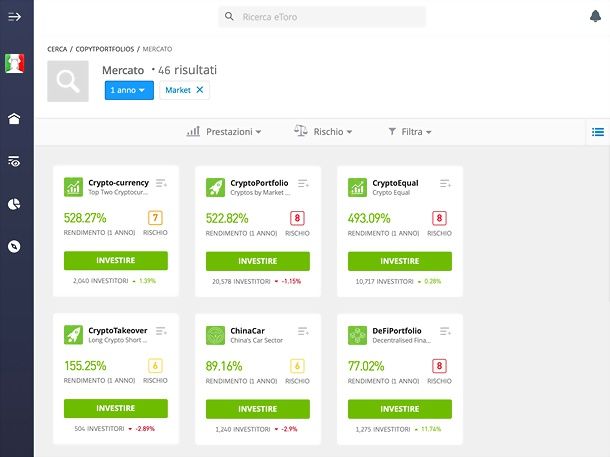Click the search magnifier icon in search bar
Image resolution: width=610 pixels, height=457 pixels.
[229, 16]
